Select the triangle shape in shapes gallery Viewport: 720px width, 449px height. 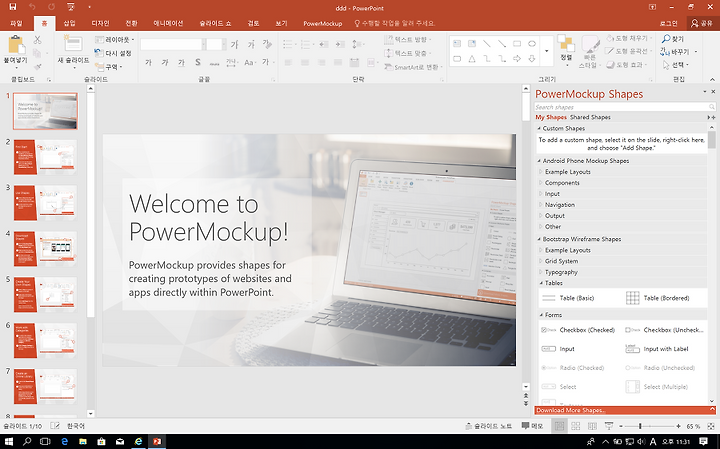(472, 59)
